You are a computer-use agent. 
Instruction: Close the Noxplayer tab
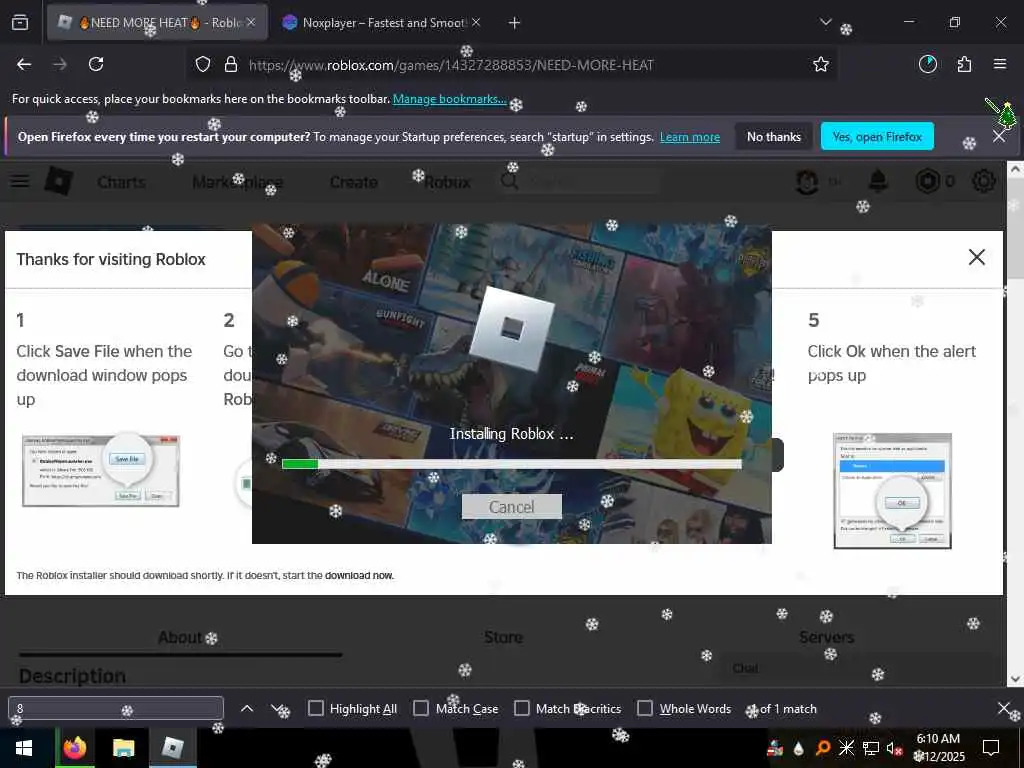[x=476, y=22]
